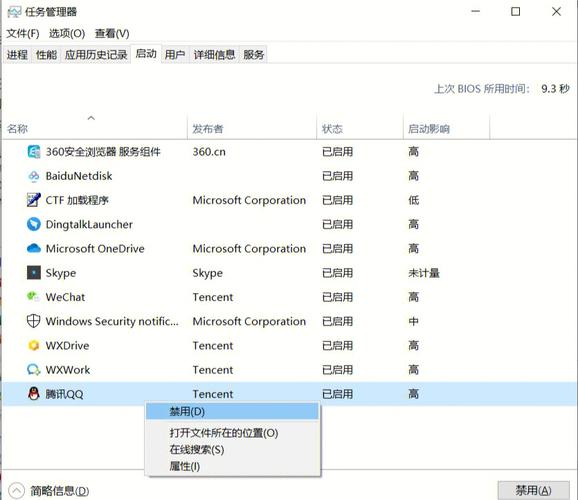This screenshot has height=500, width=578.
Task: Switch to the 详细信息 tab
Action: (215, 55)
